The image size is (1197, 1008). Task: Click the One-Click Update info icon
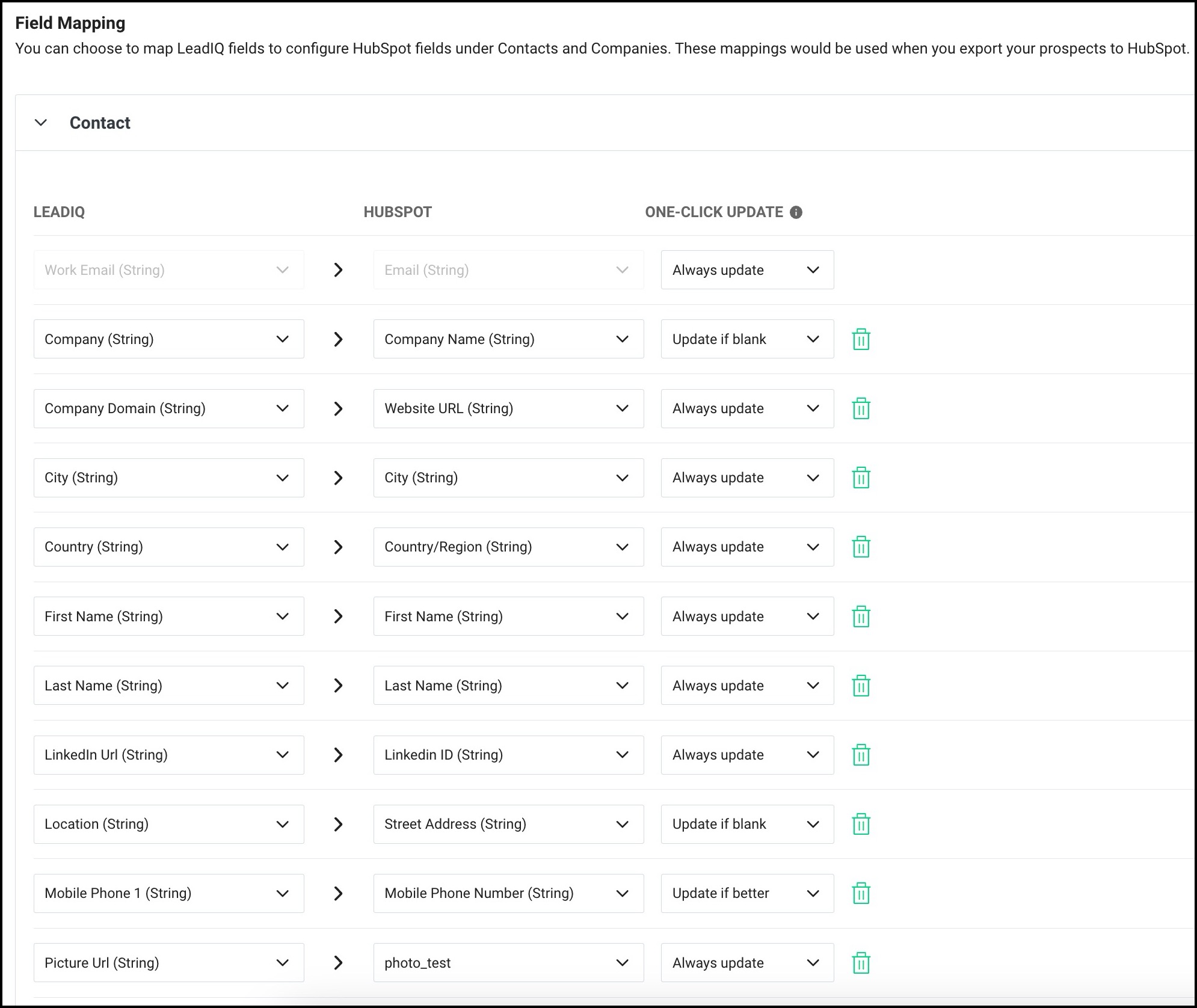(796, 212)
